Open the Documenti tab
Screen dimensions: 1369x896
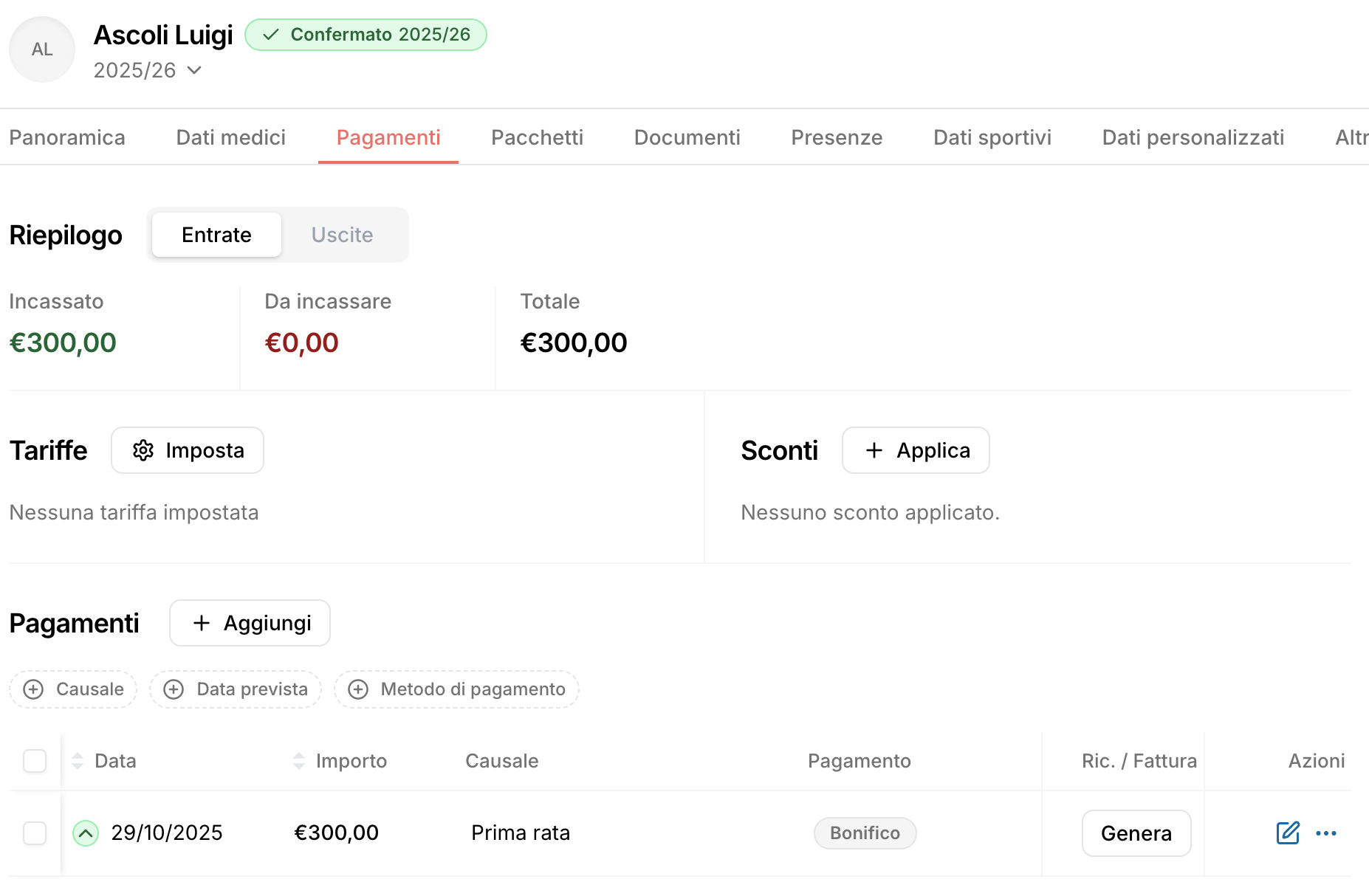[x=687, y=137]
